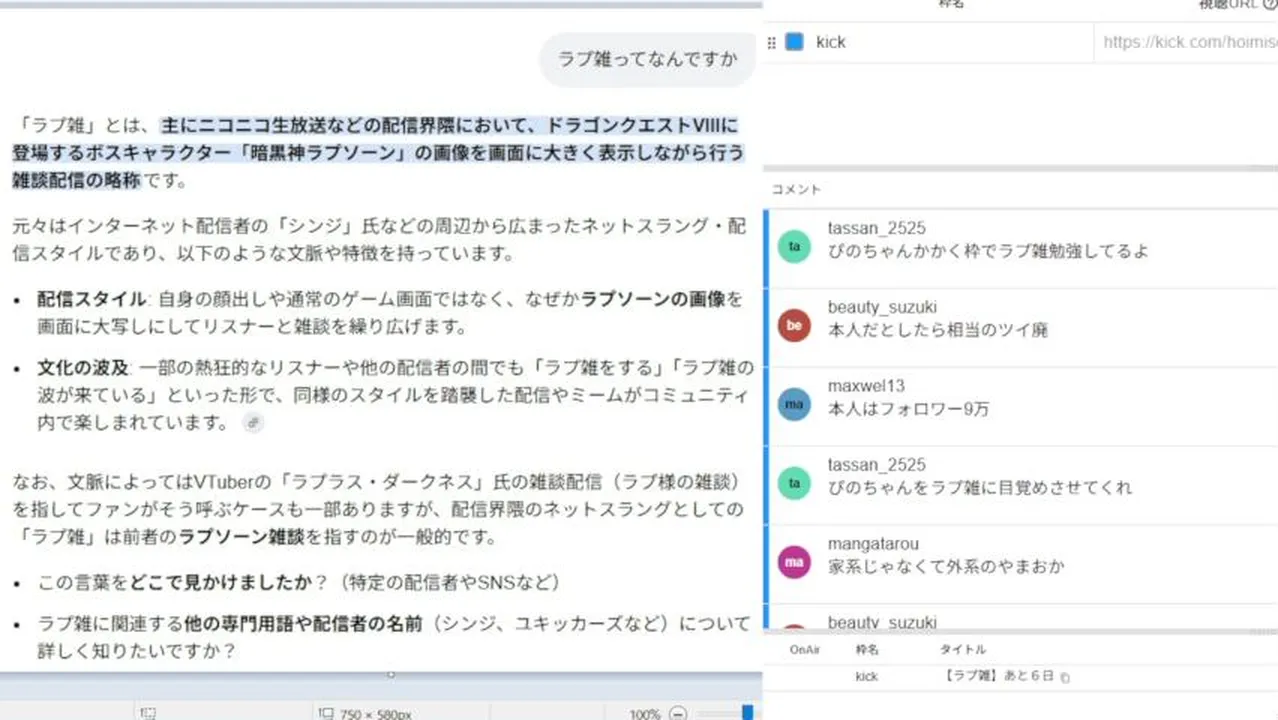Click the magenta 'ma' avatar of mangatarou
The height and width of the screenshot is (720, 1278).
794,562
